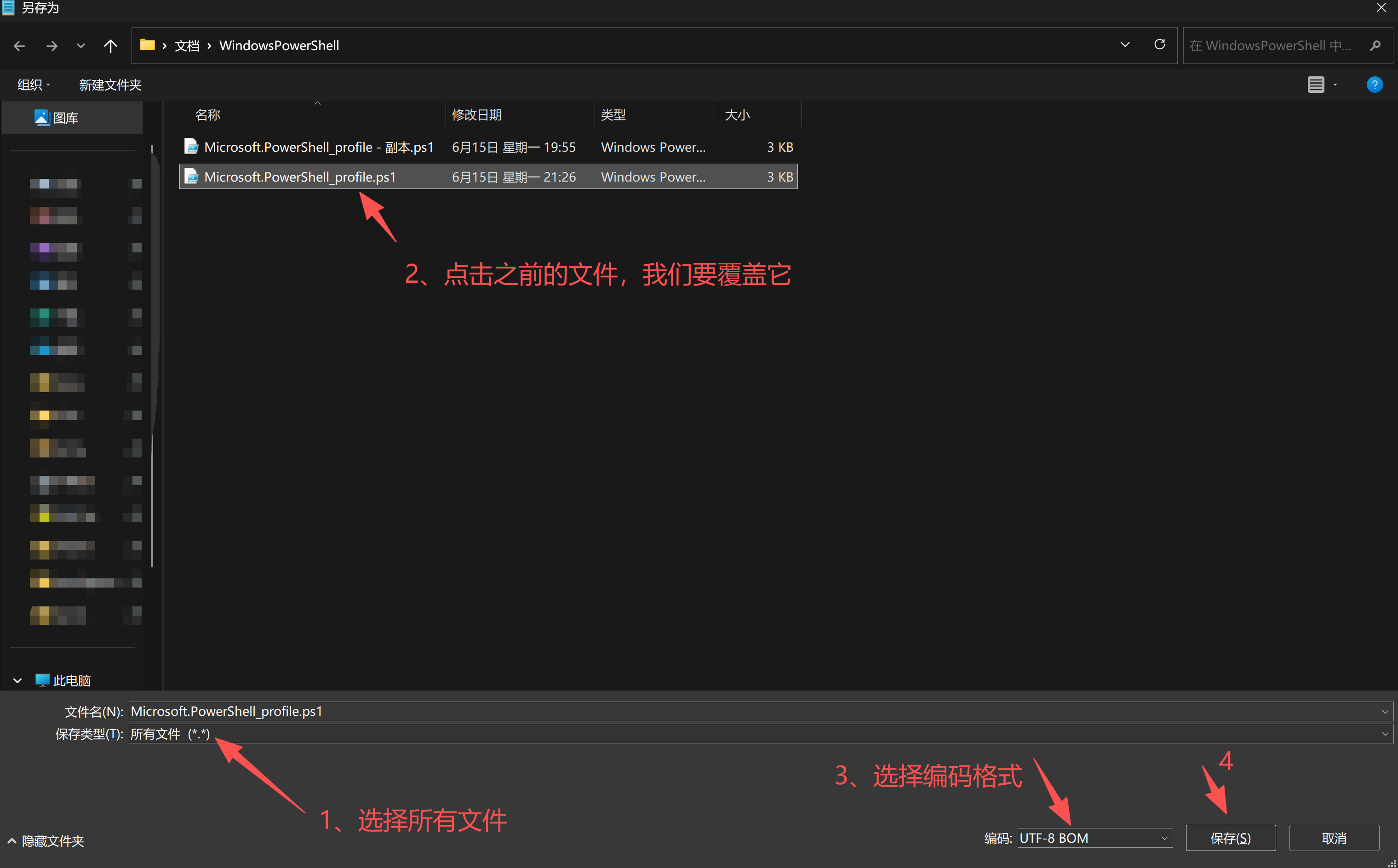Open recent locations chevron beside forward arrow
Screen dimensions: 1398x868
[81, 46]
